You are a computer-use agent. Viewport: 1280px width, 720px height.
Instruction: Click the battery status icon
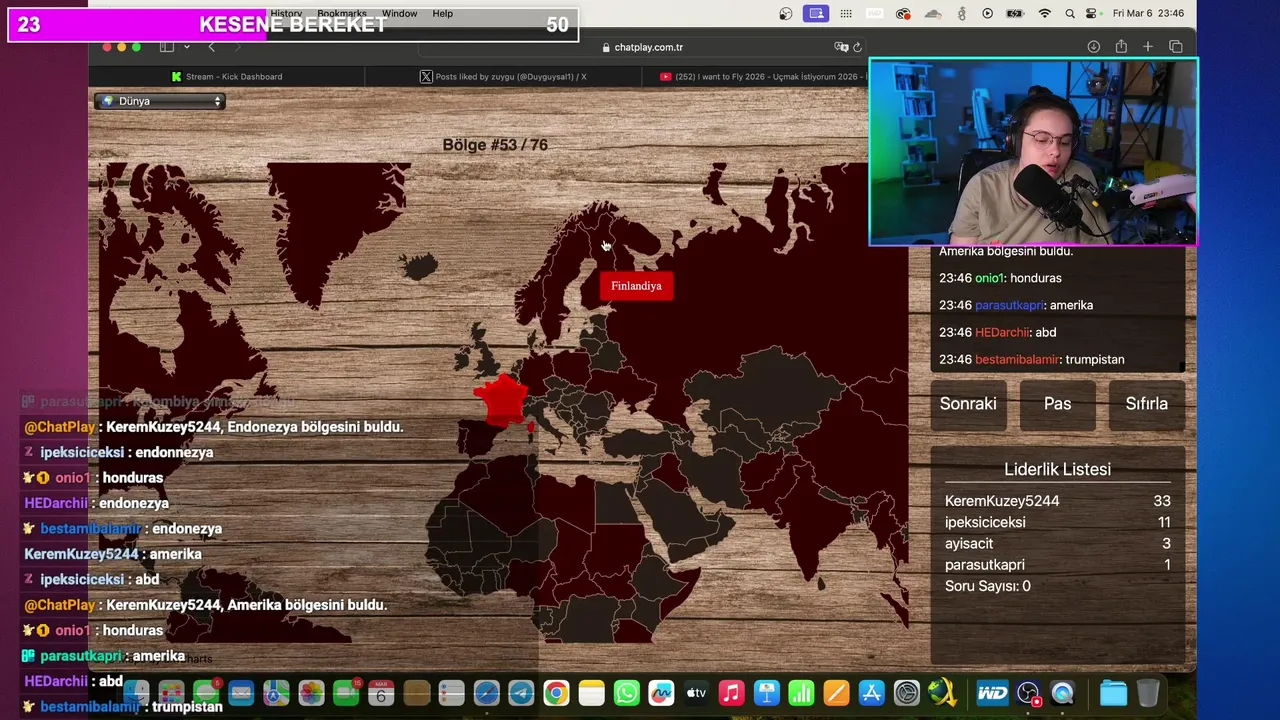point(1016,14)
